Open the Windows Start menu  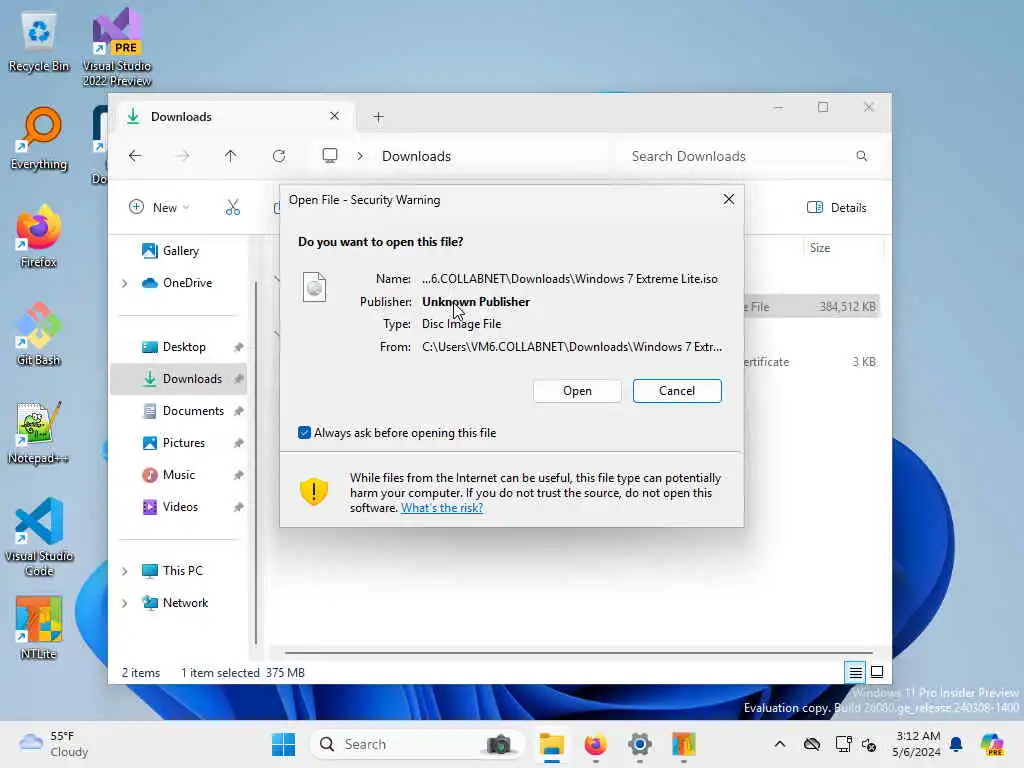click(x=283, y=744)
